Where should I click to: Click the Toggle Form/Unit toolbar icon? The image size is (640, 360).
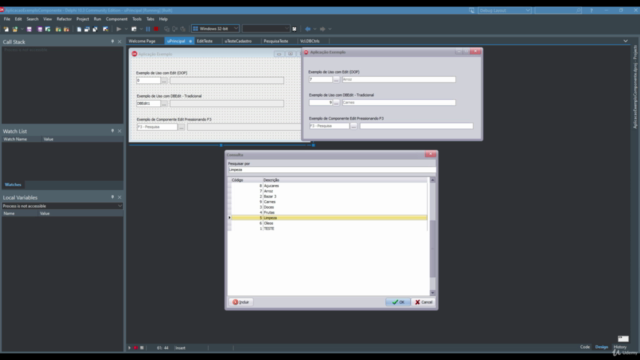[x=95, y=29]
